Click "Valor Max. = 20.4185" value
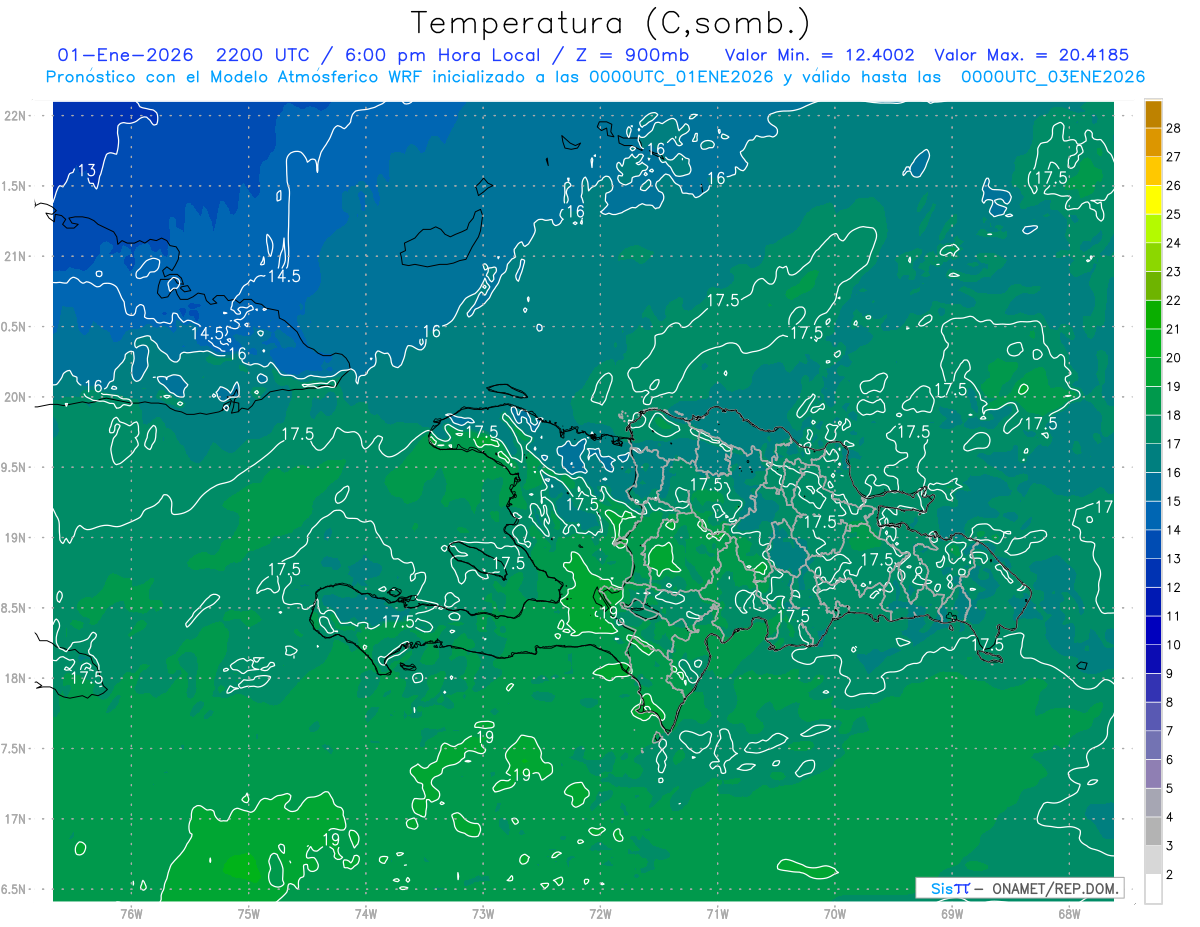This screenshot has width=1200, height=927. [1031, 55]
